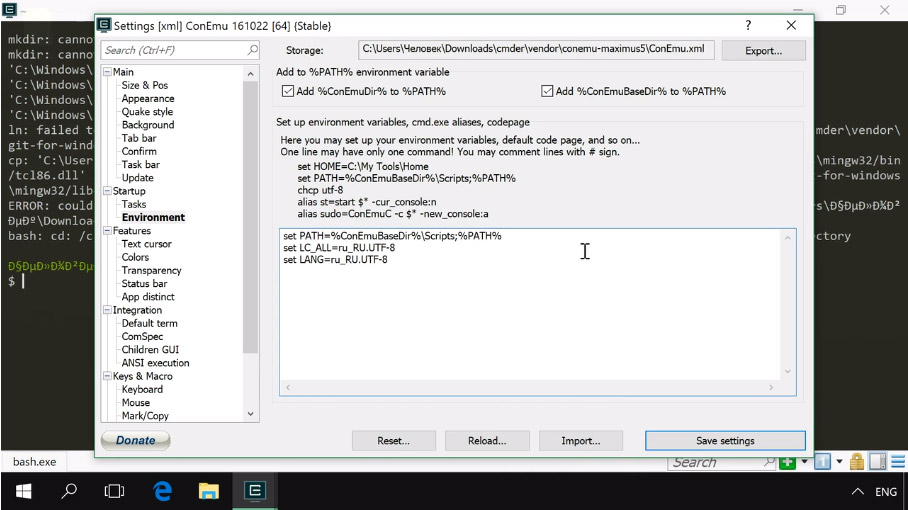Select the Tab bar settings page

click(x=138, y=138)
